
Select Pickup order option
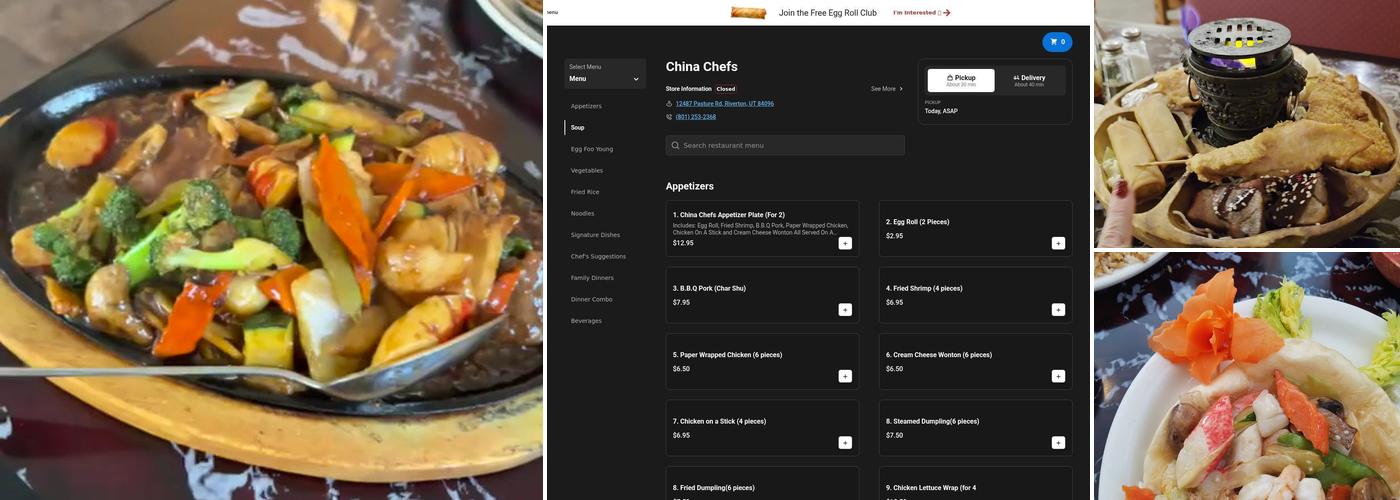point(961,81)
